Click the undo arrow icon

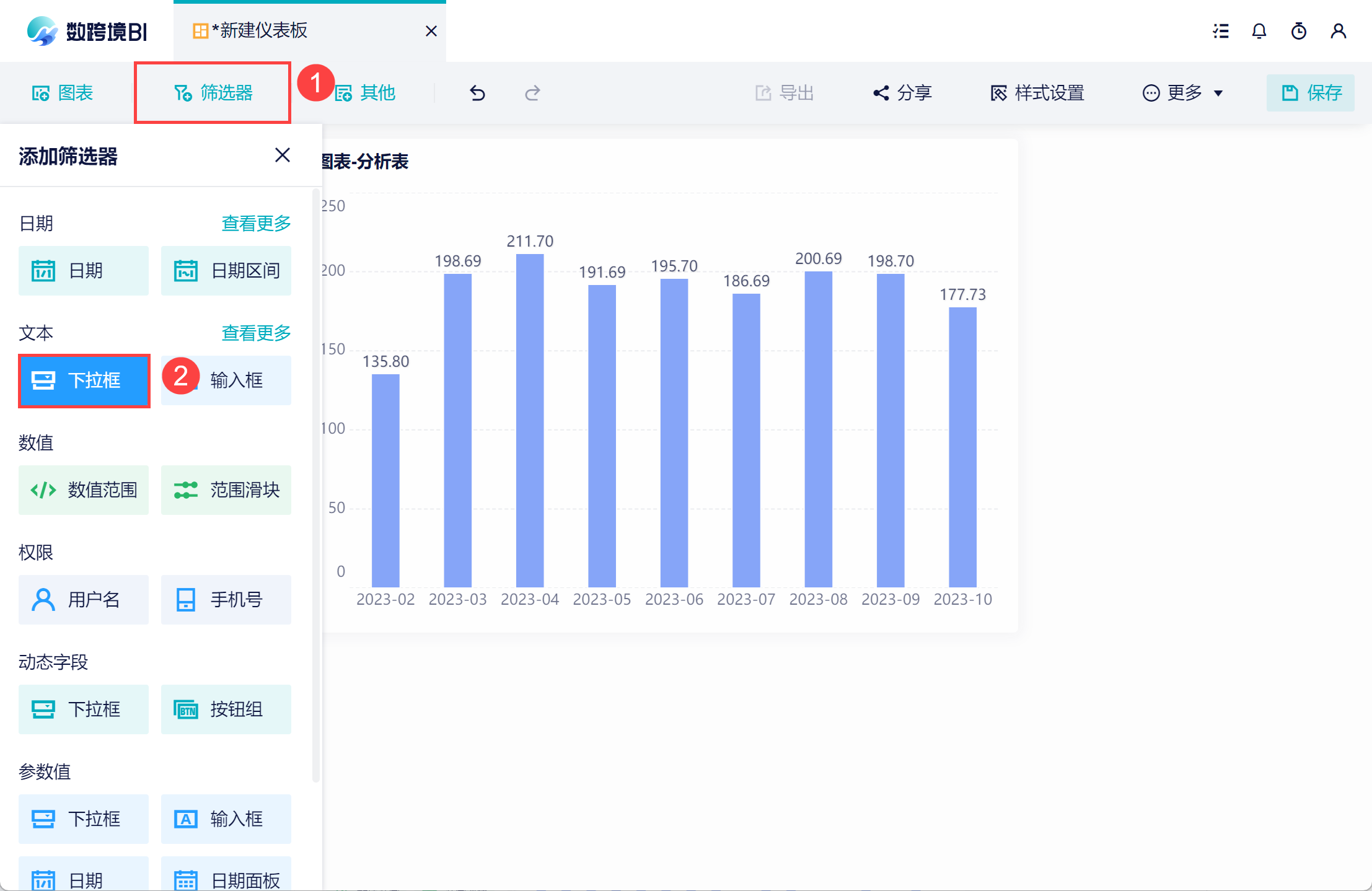(x=477, y=93)
